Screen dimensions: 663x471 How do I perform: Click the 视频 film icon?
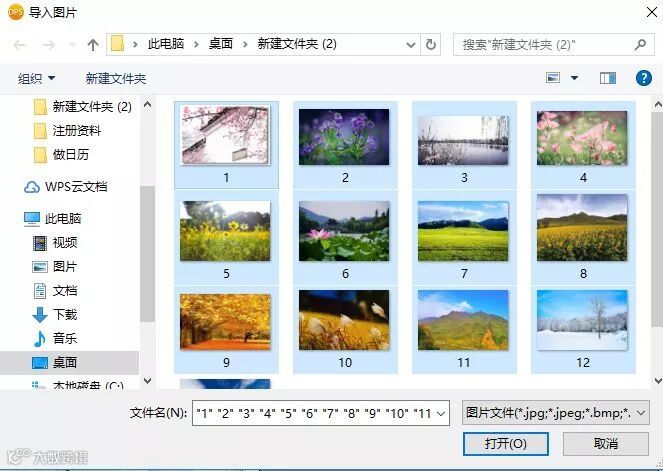click(x=40, y=243)
